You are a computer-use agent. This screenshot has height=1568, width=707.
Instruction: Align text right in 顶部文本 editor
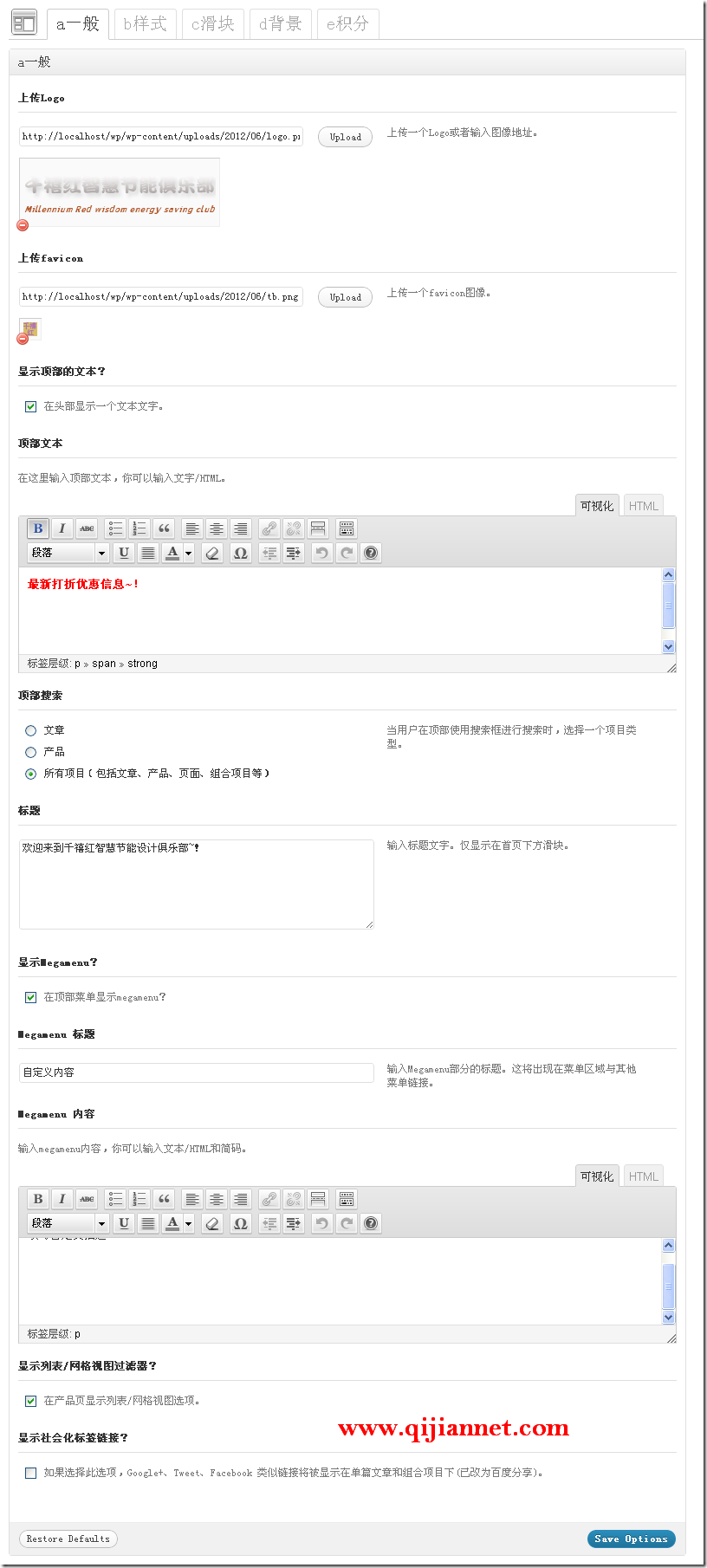[x=241, y=528]
